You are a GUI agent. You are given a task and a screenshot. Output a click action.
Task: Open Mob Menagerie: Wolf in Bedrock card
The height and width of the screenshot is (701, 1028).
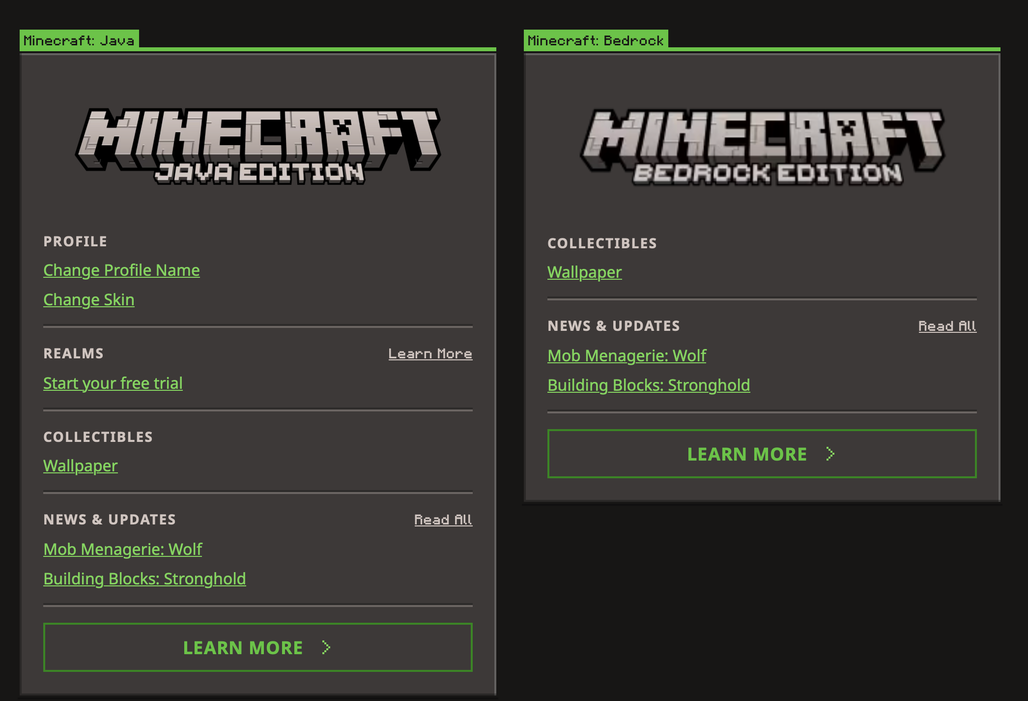click(x=627, y=355)
